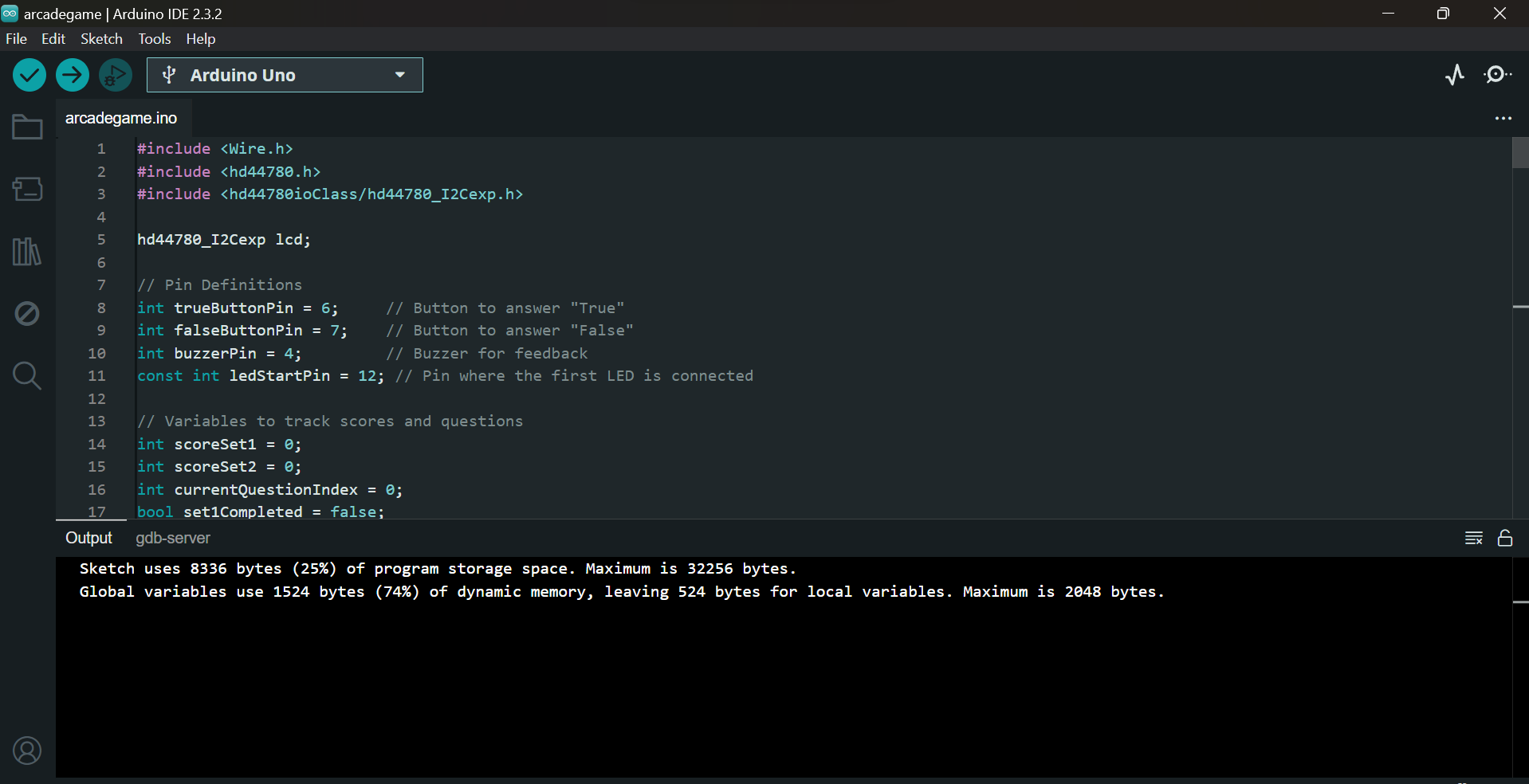This screenshot has height=784, width=1529.
Task: Upload the sketch with arrow button
Action: tap(73, 75)
